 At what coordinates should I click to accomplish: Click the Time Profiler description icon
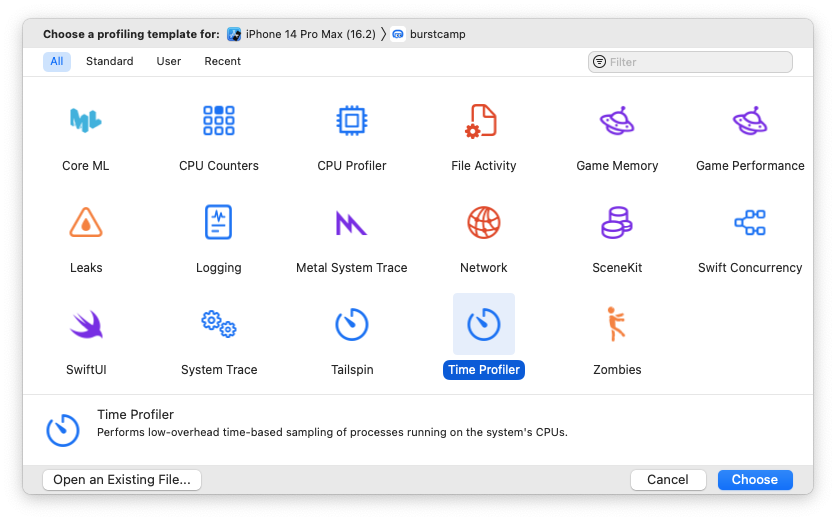click(x=63, y=430)
